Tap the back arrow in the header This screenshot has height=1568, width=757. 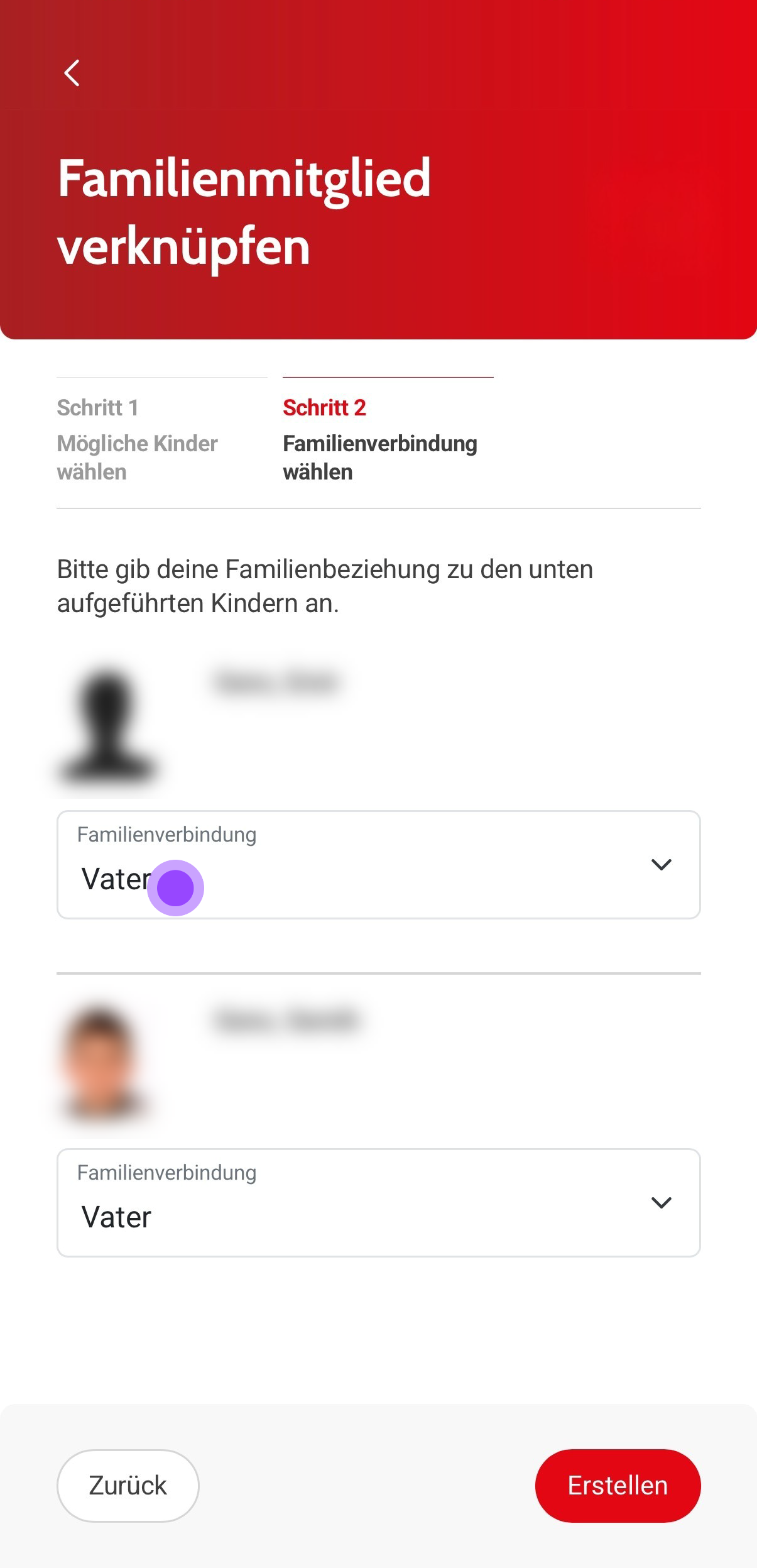point(72,73)
